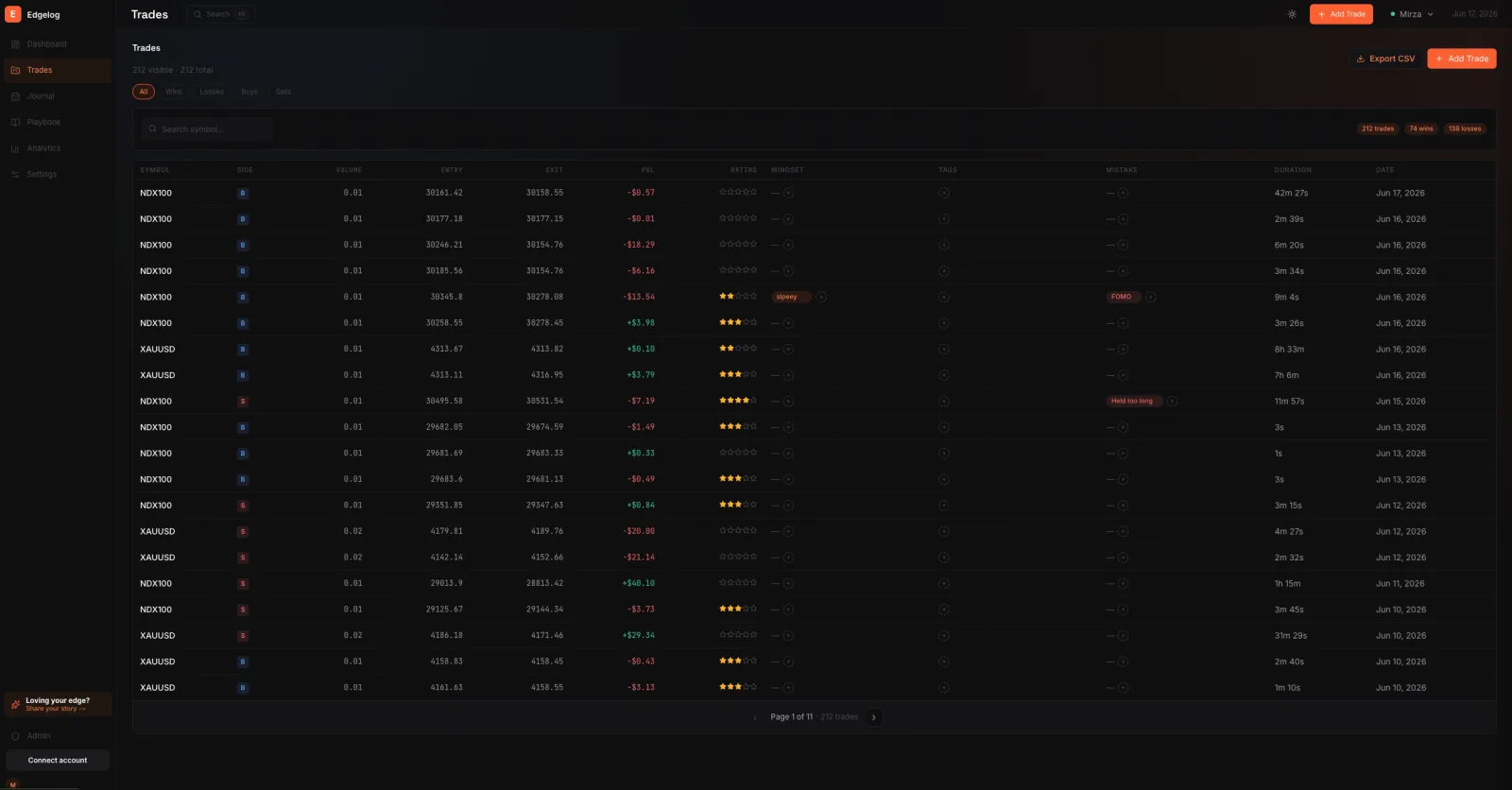The width and height of the screenshot is (1512, 790).
Task: Add tag to XAUUSD trade with entry 4313.67
Action: pos(944,350)
